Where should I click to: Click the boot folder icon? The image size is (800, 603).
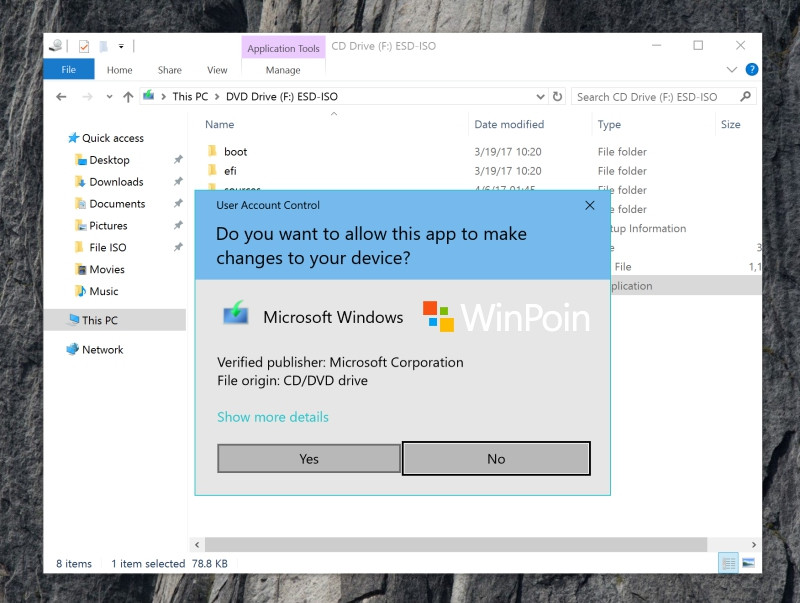212,151
